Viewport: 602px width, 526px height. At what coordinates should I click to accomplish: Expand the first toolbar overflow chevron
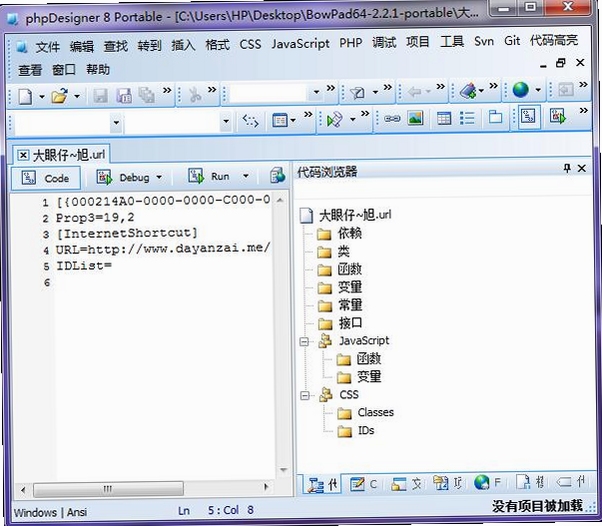(167, 90)
